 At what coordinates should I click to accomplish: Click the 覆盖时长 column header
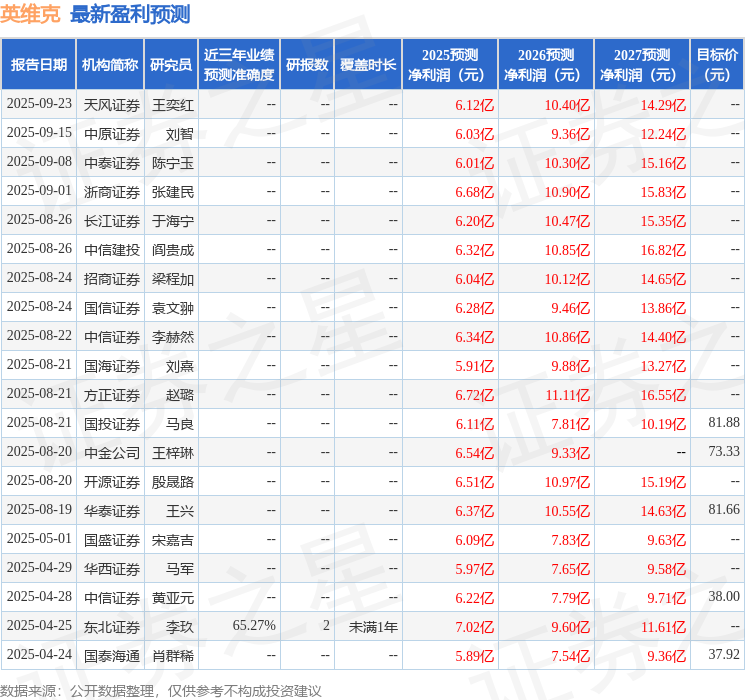[x=368, y=65]
